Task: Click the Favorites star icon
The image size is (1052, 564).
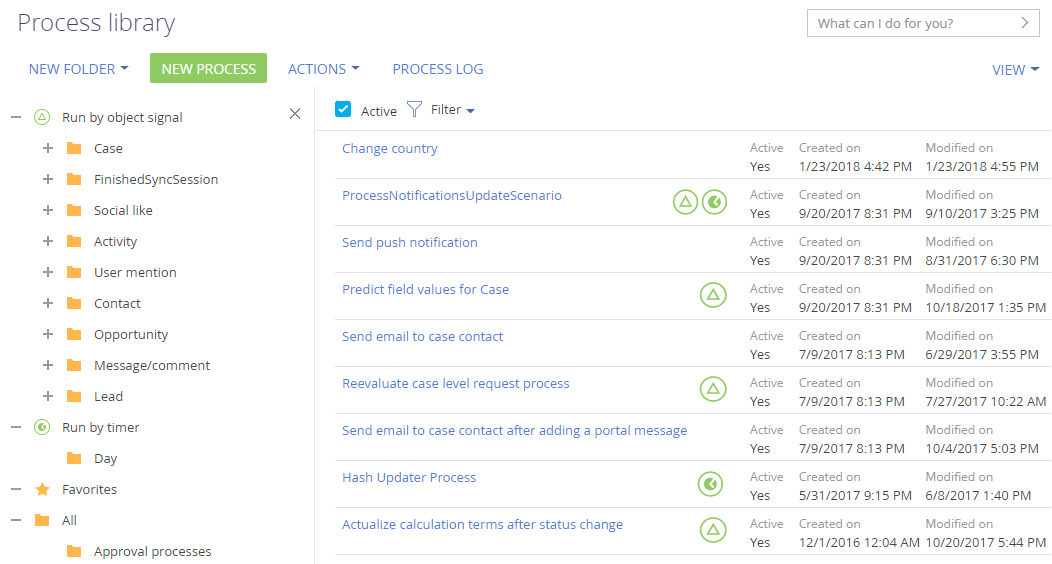Action: click(x=42, y=489)
